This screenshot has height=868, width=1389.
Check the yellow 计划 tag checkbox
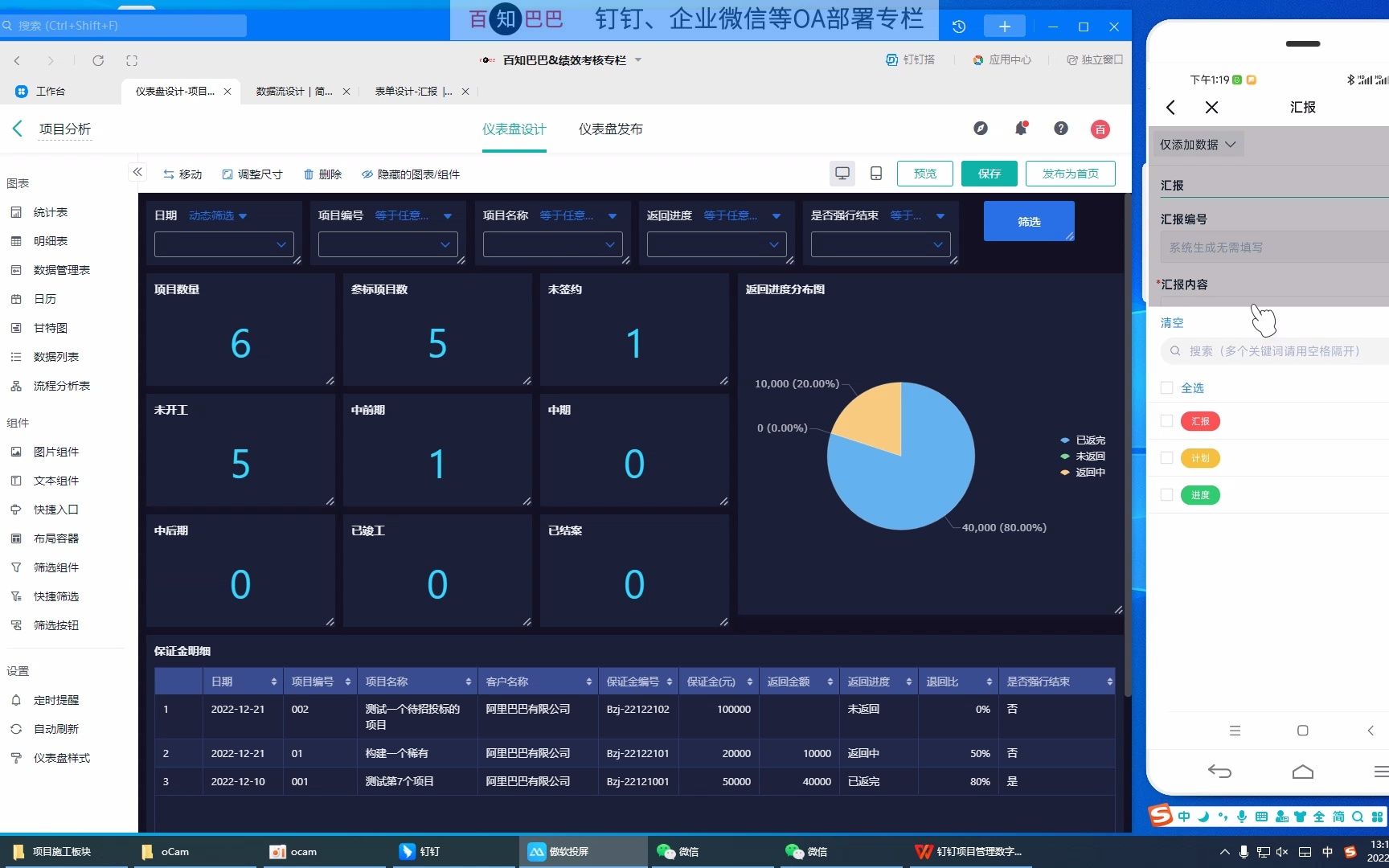[1166, 458]
